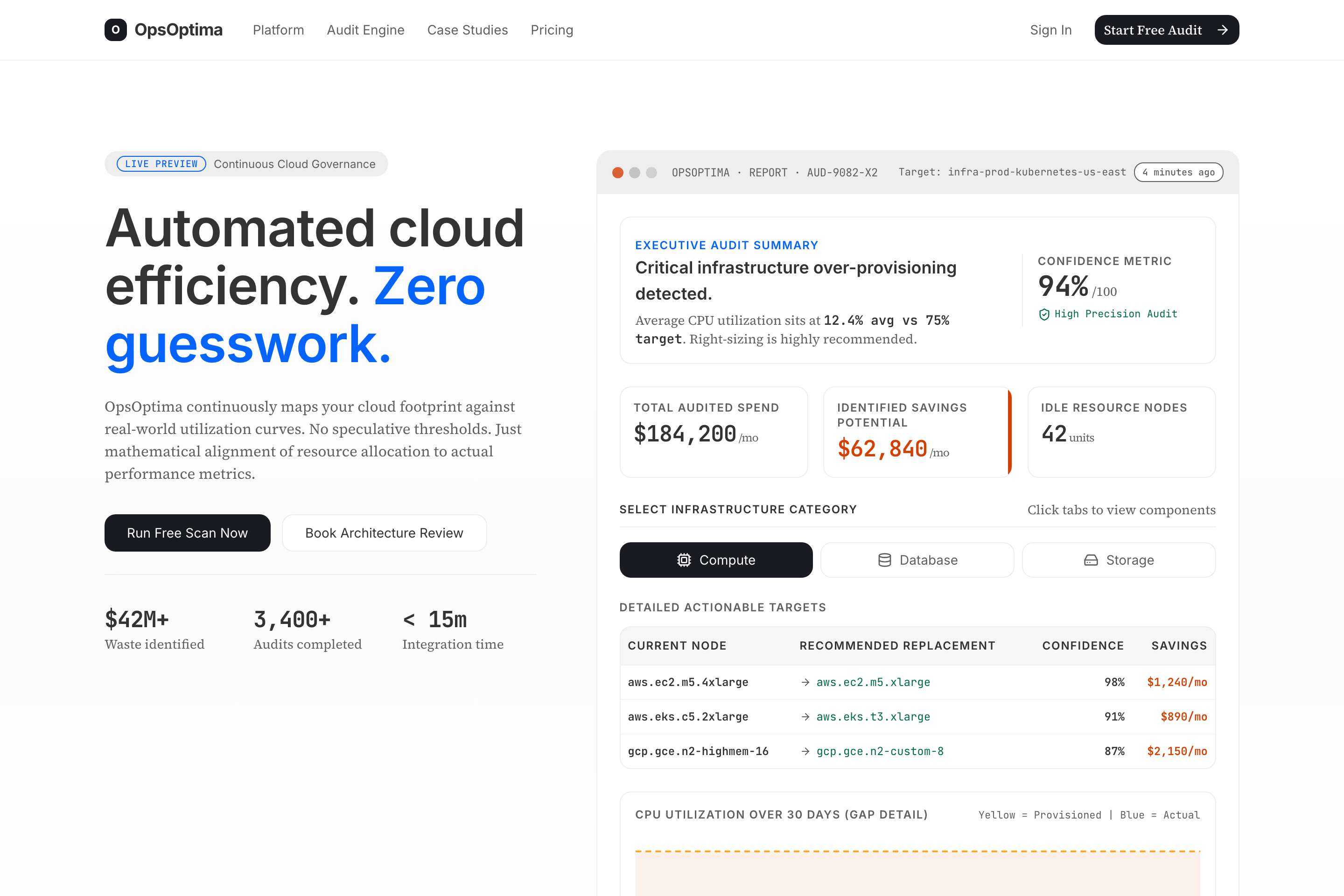Click the chip icon on Compute tab
The width and height of the screenshot is (1344, 896).
click(684, 560)
